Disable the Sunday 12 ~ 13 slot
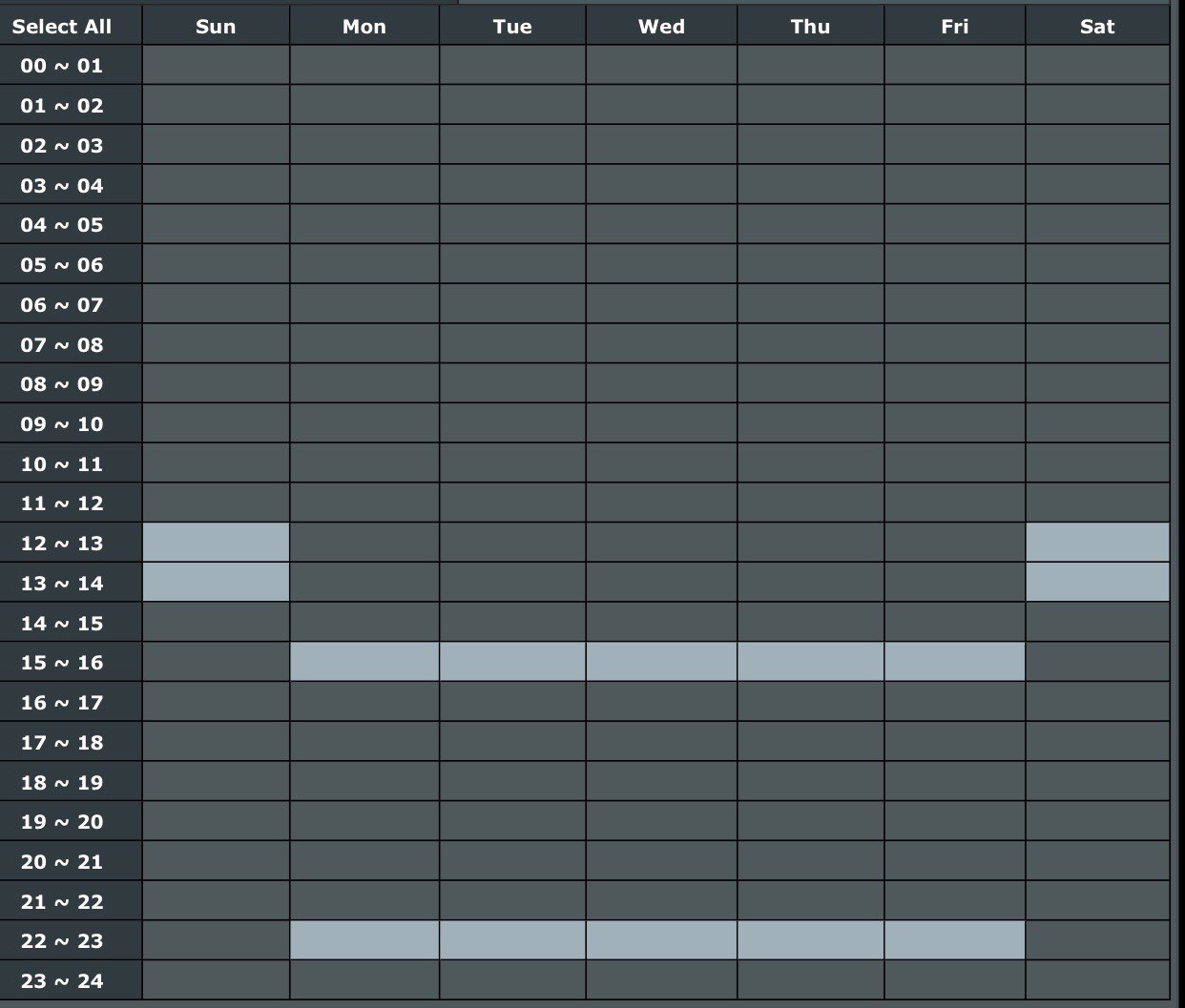This screenshot has height=1008, width=1185. point(216,543)
